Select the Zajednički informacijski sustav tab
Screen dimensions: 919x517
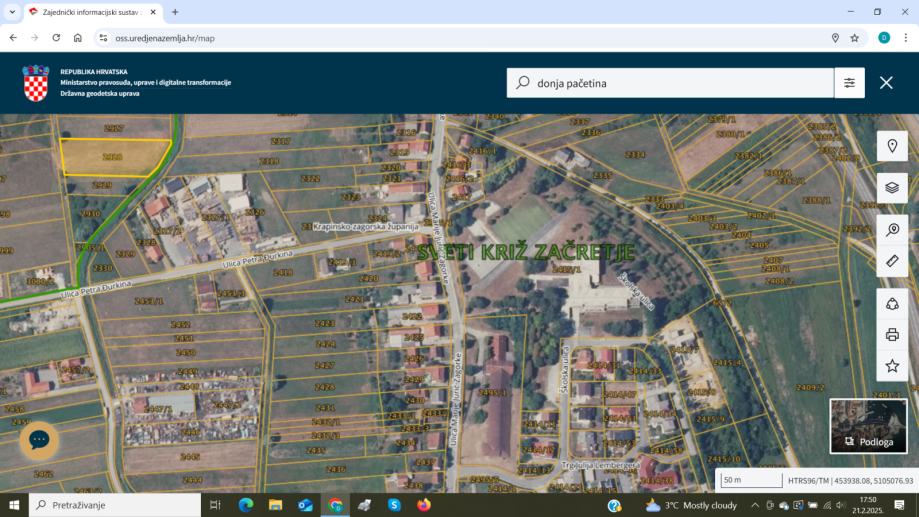[x=93, y=12]
